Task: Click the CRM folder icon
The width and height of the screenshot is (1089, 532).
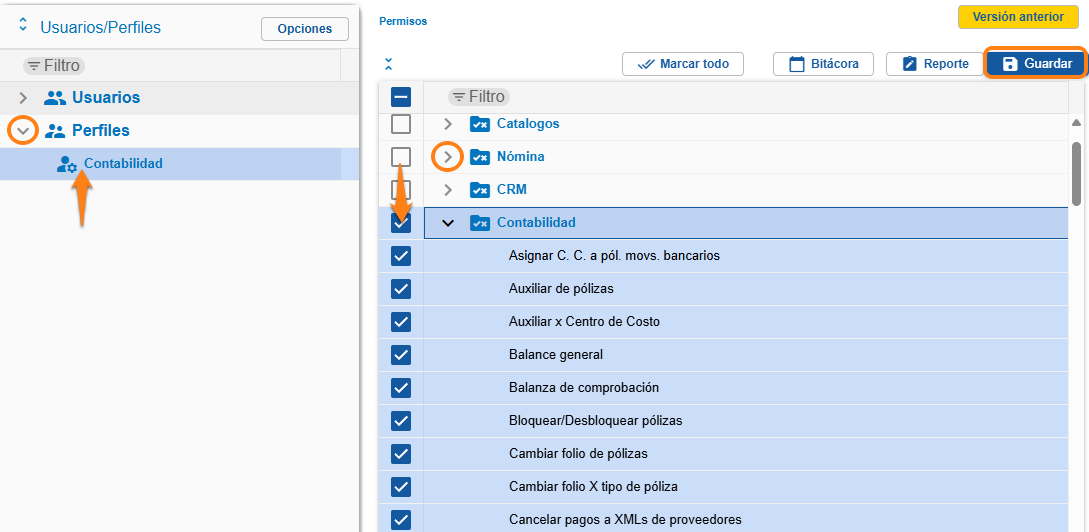Action: (x=480, y=190)
